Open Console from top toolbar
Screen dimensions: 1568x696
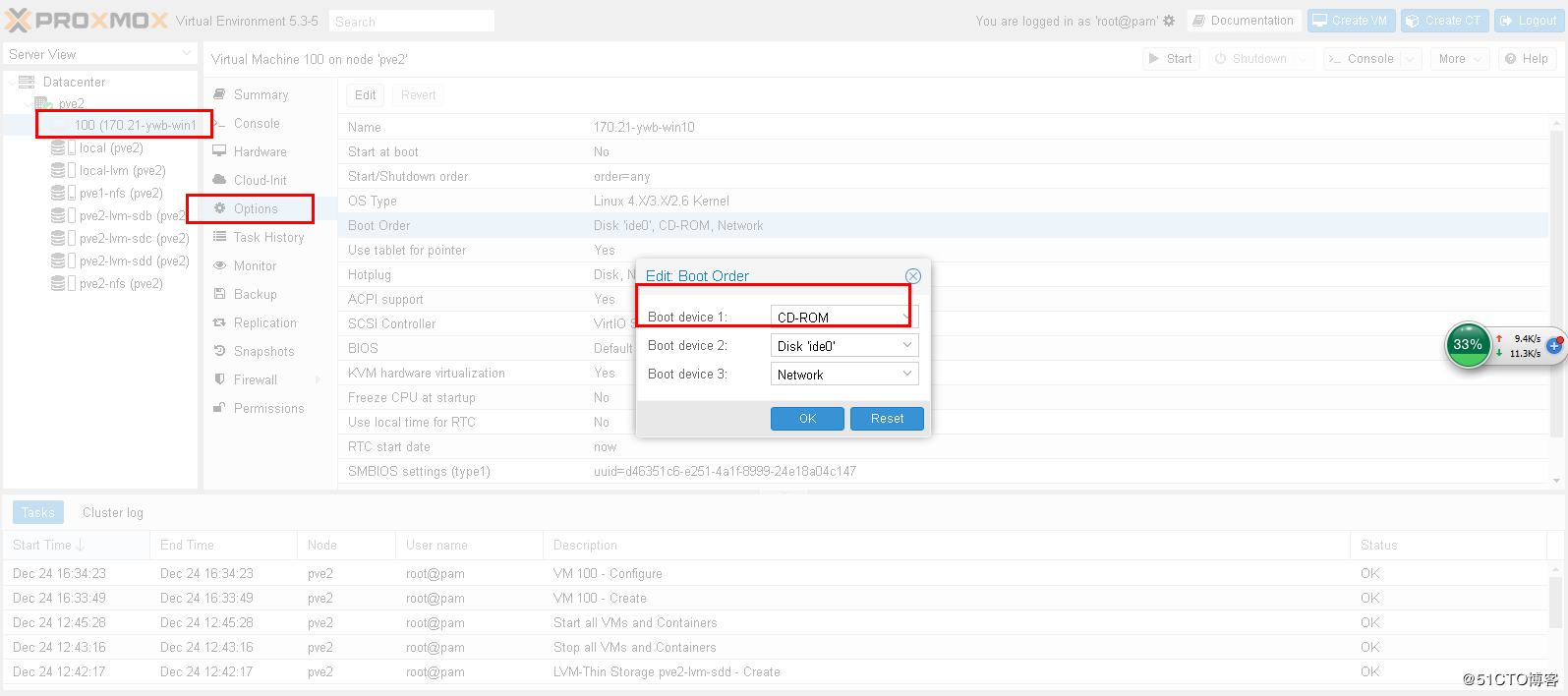pos(1362,59)
